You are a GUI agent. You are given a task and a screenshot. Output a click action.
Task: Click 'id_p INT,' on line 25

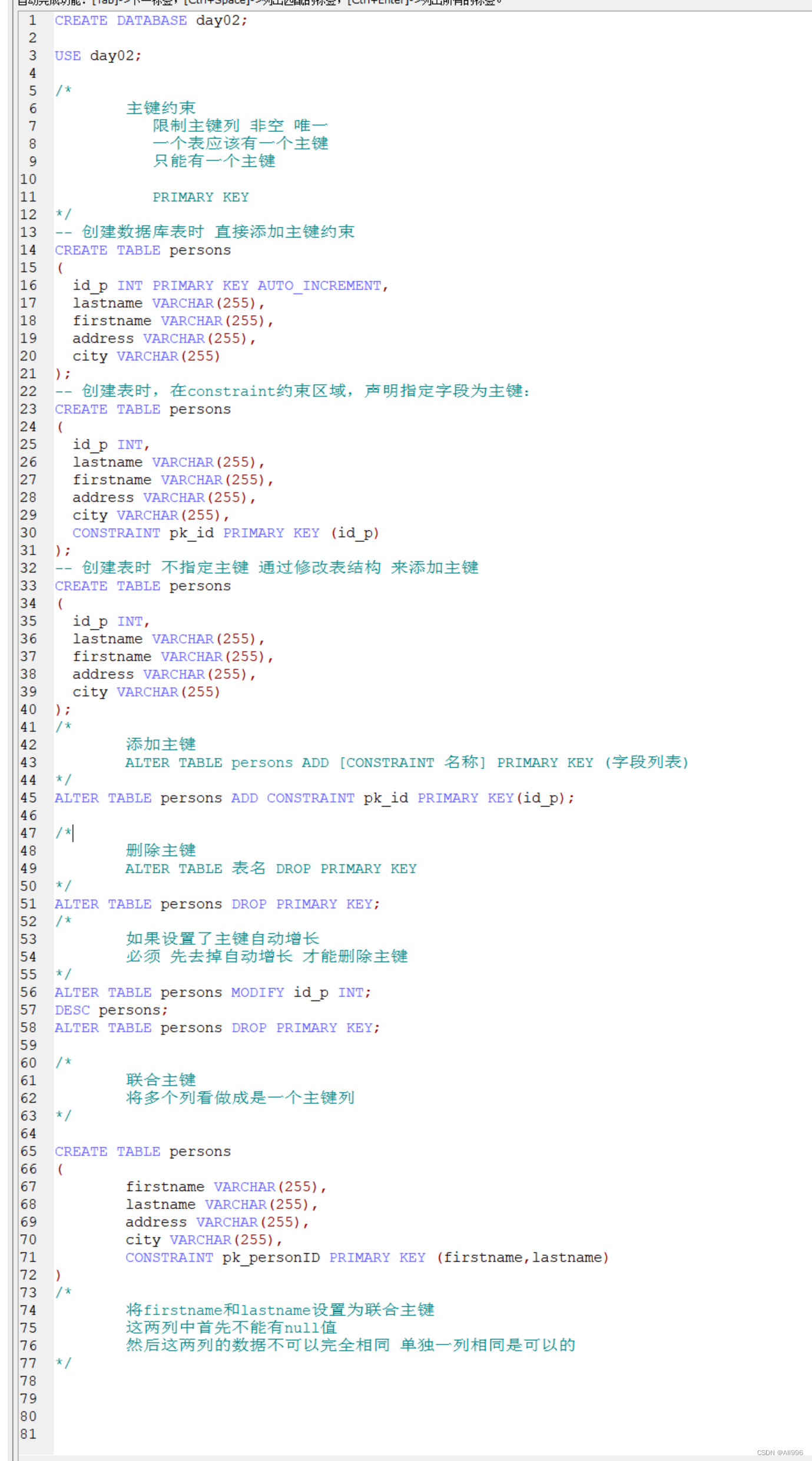tap(111, 445)
